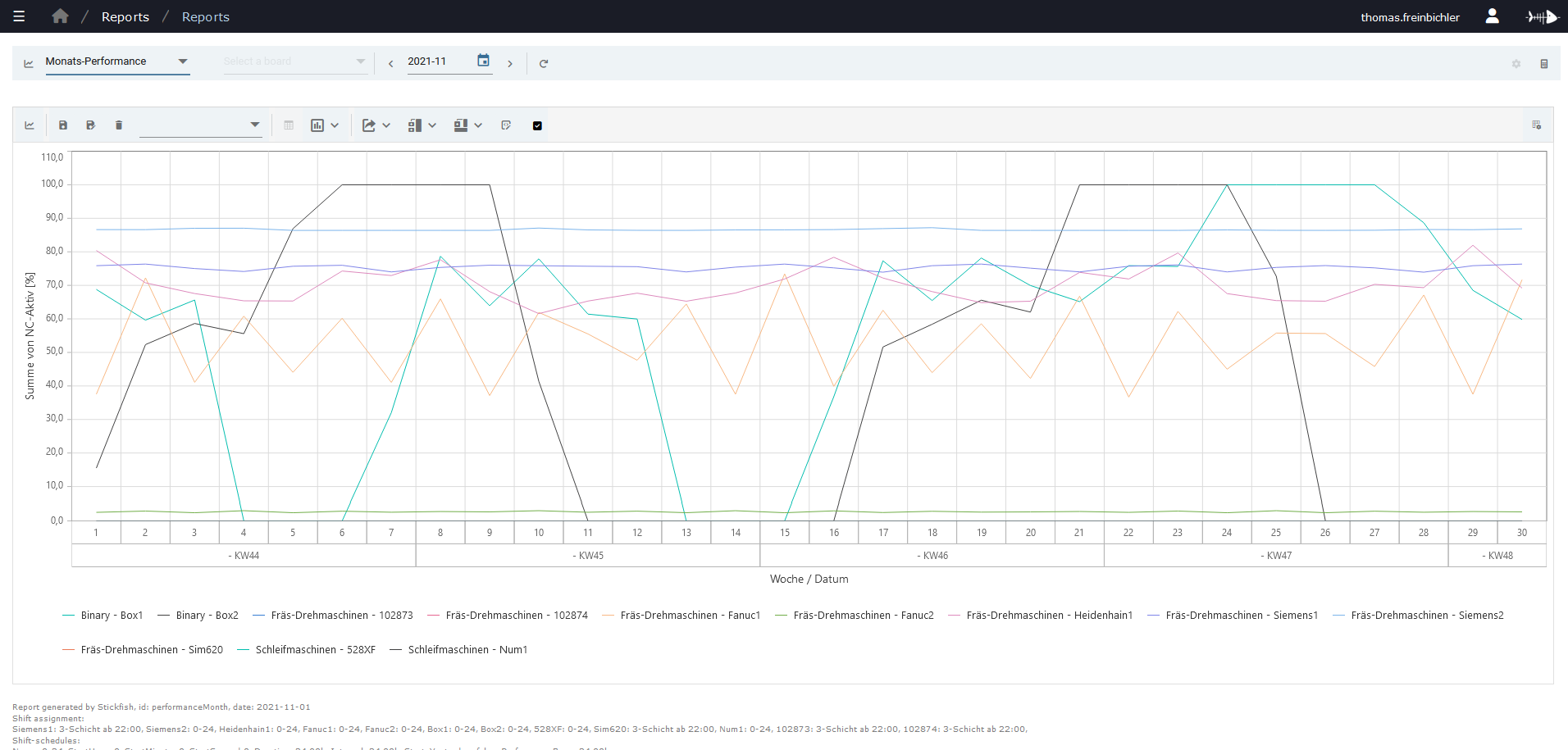Save chart configuration as new

[90, 125]
